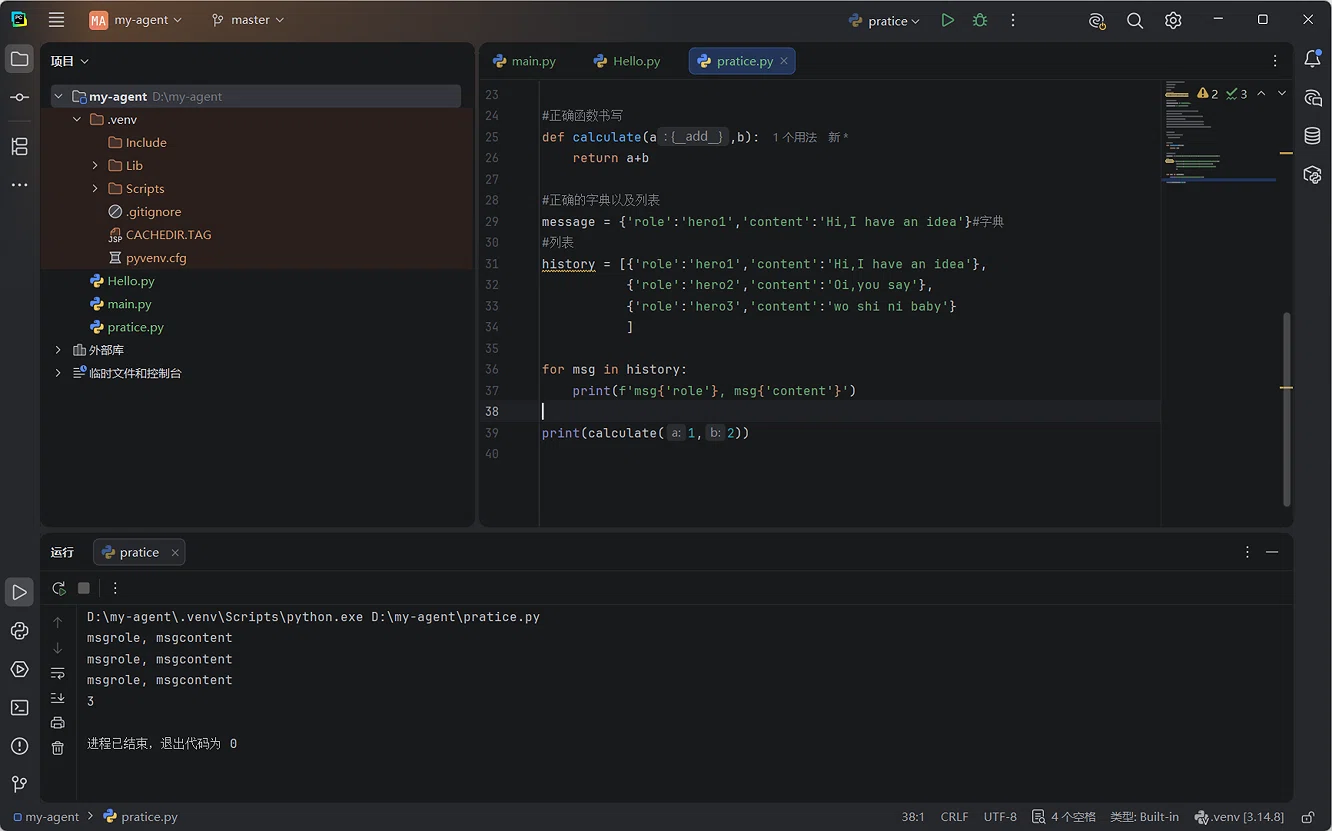Open the Python Console tool window
Viewport: 1332px width, 831px height.
click(x=19, y=631)
